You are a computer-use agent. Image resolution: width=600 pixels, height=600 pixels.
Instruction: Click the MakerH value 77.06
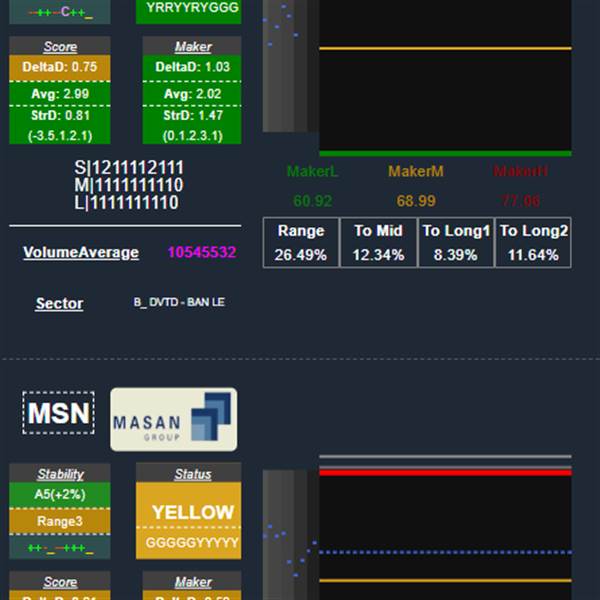tap(520, 201)
